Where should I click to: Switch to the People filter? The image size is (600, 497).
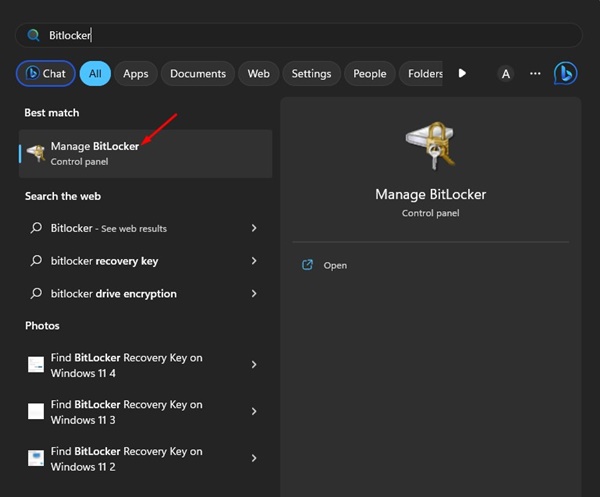point(370,73)
